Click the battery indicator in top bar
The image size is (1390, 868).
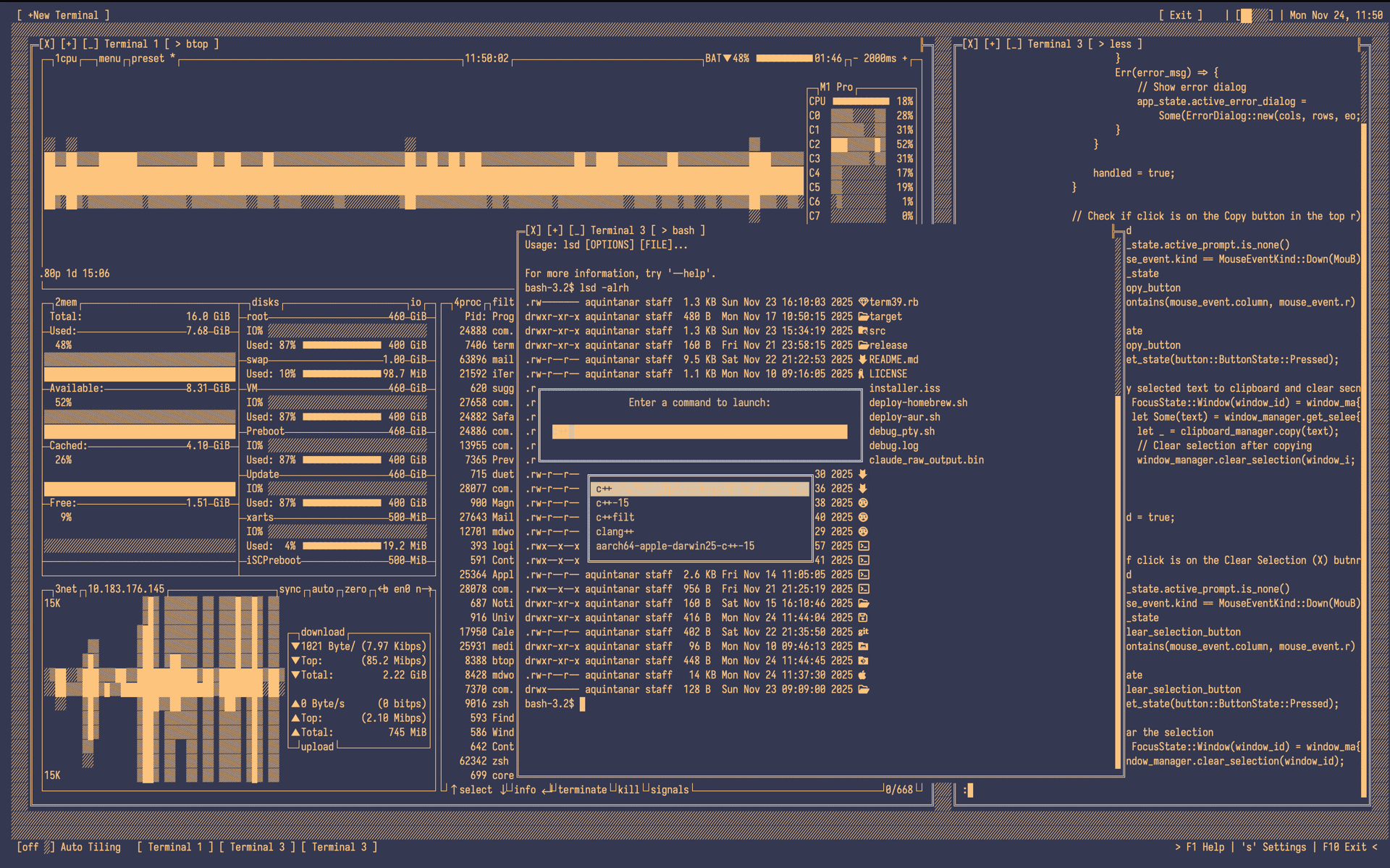pos(1255,15)
